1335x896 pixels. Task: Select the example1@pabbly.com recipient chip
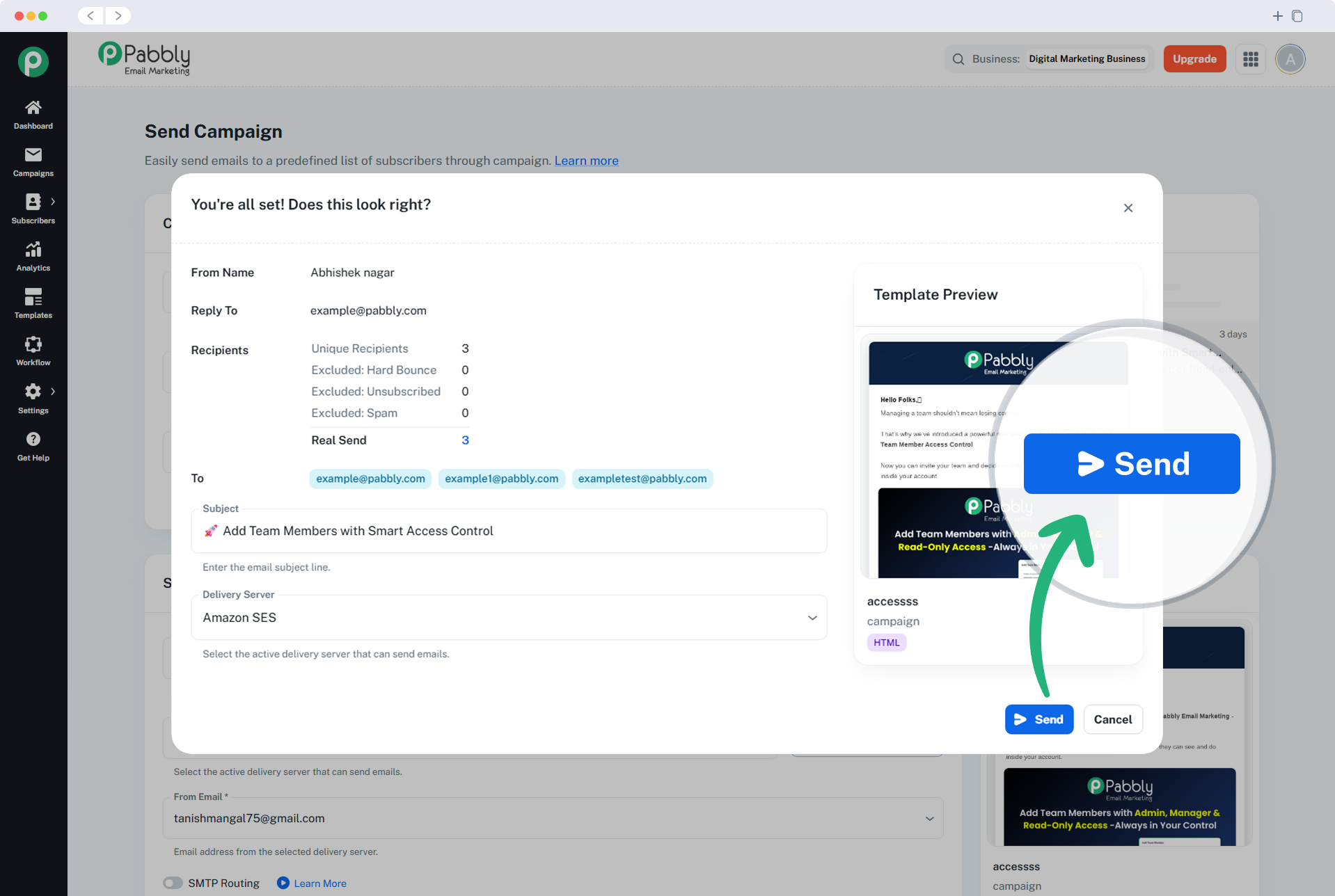click(x=502, y=479)
